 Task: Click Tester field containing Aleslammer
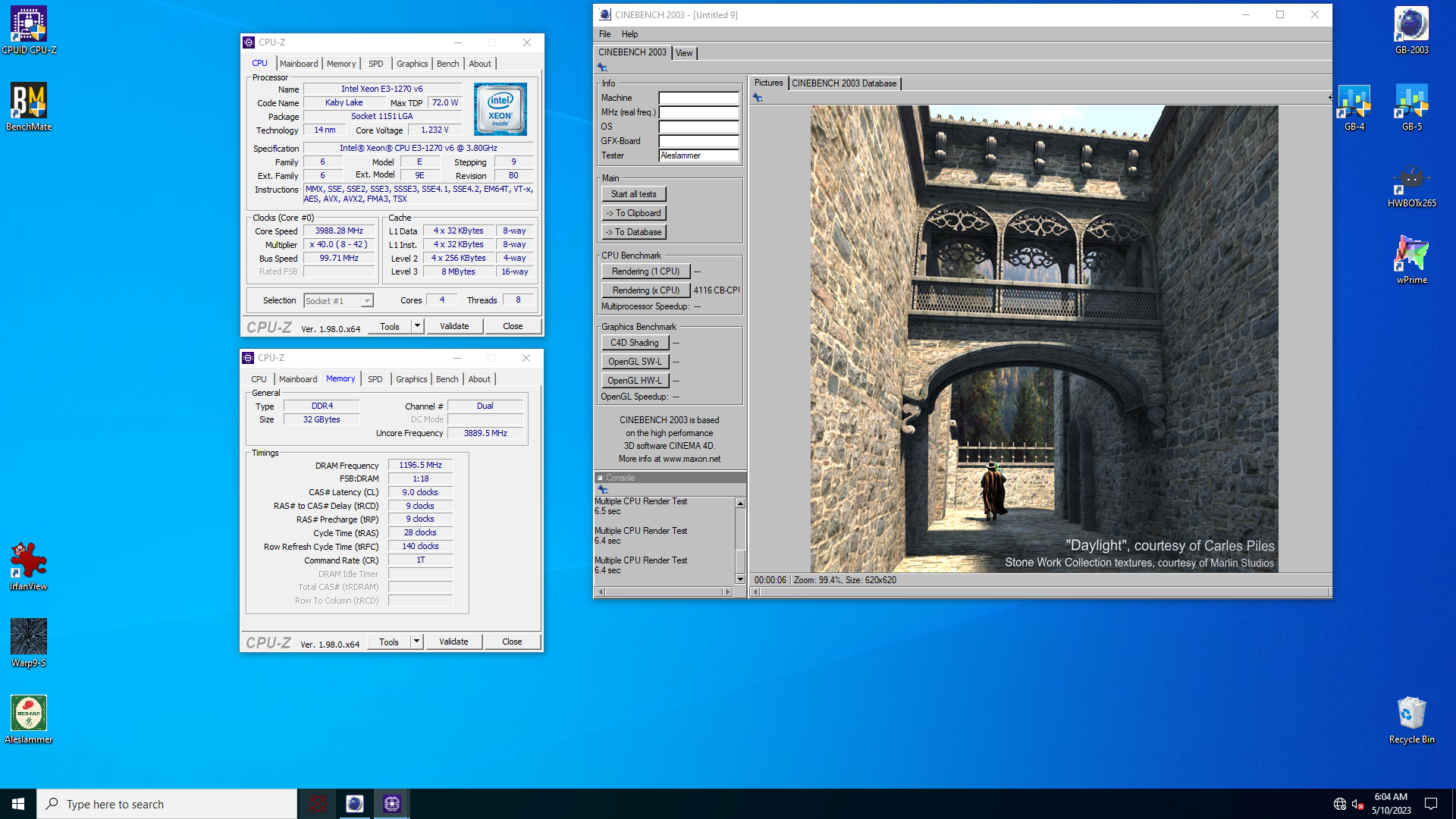tap(698, 155)
